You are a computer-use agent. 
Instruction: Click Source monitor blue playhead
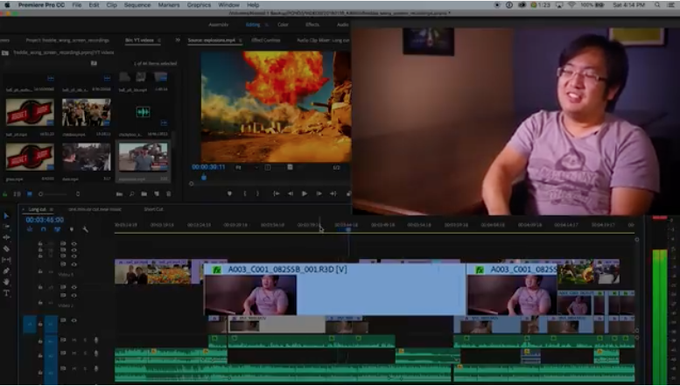click(204, 177)
